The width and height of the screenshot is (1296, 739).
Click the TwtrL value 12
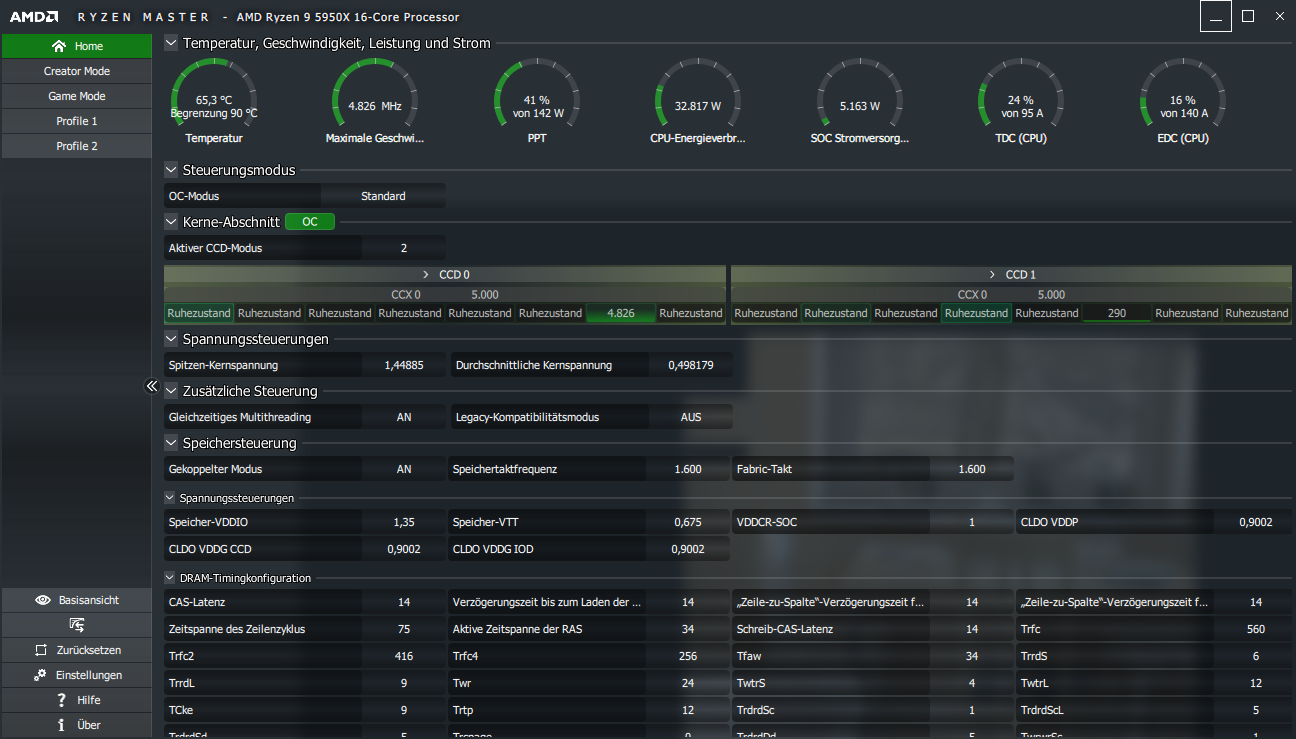click(1256, 683)
